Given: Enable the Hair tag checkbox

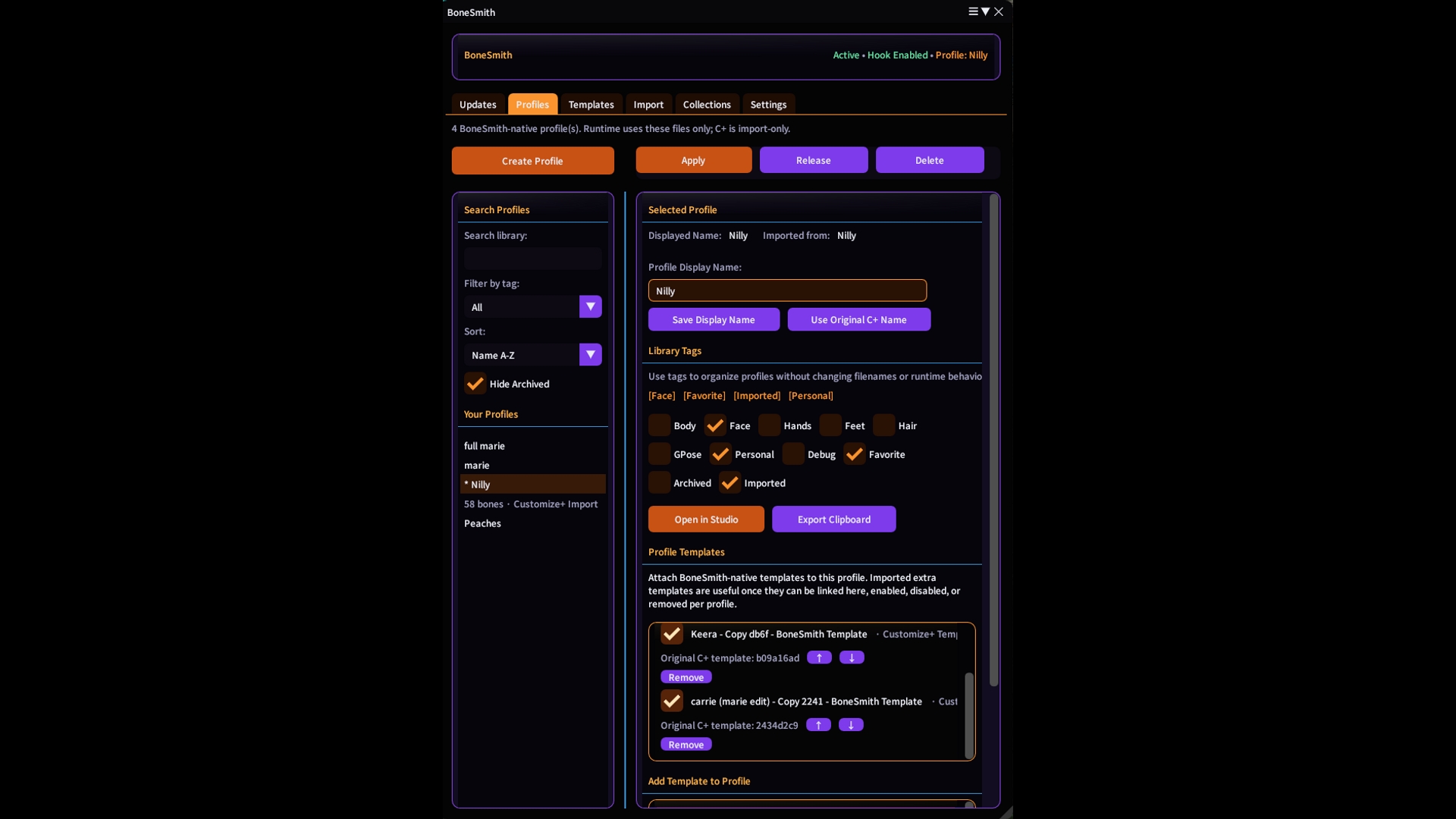Looking at the screenshot, I should (884, 425).
